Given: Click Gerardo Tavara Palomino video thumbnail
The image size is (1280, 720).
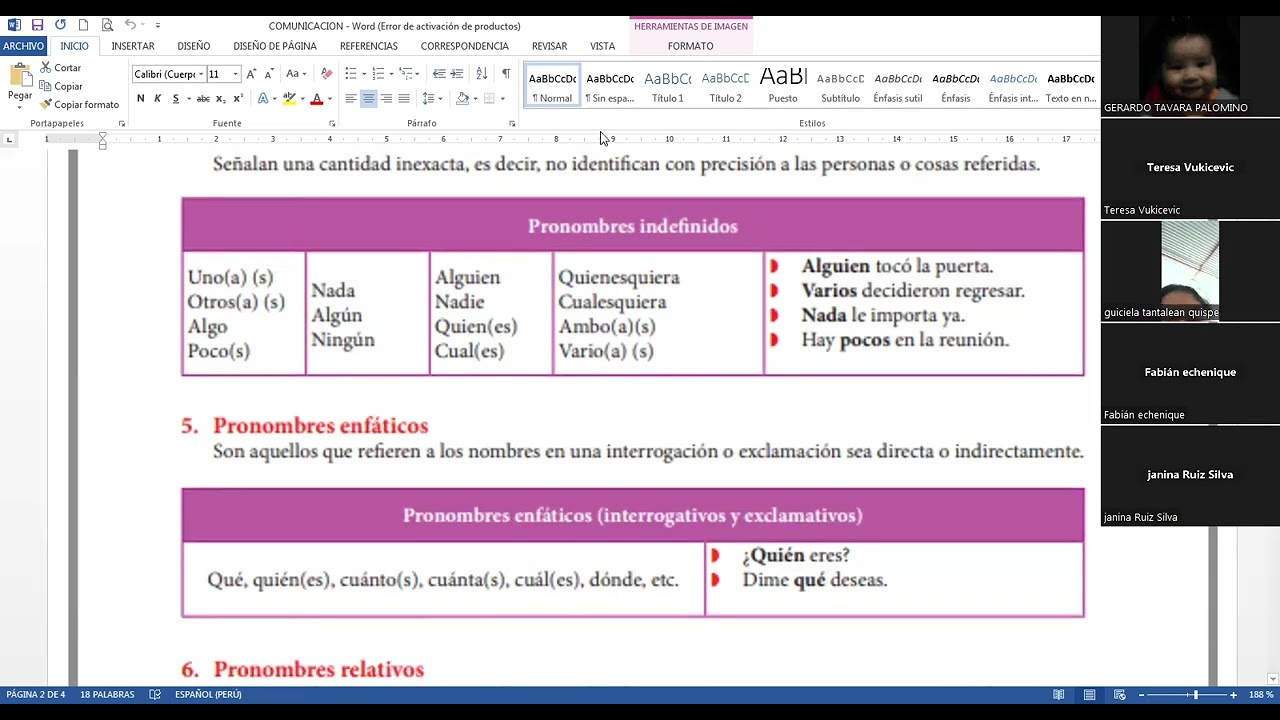Looking at the screenshot, I should coord(1190,66).
